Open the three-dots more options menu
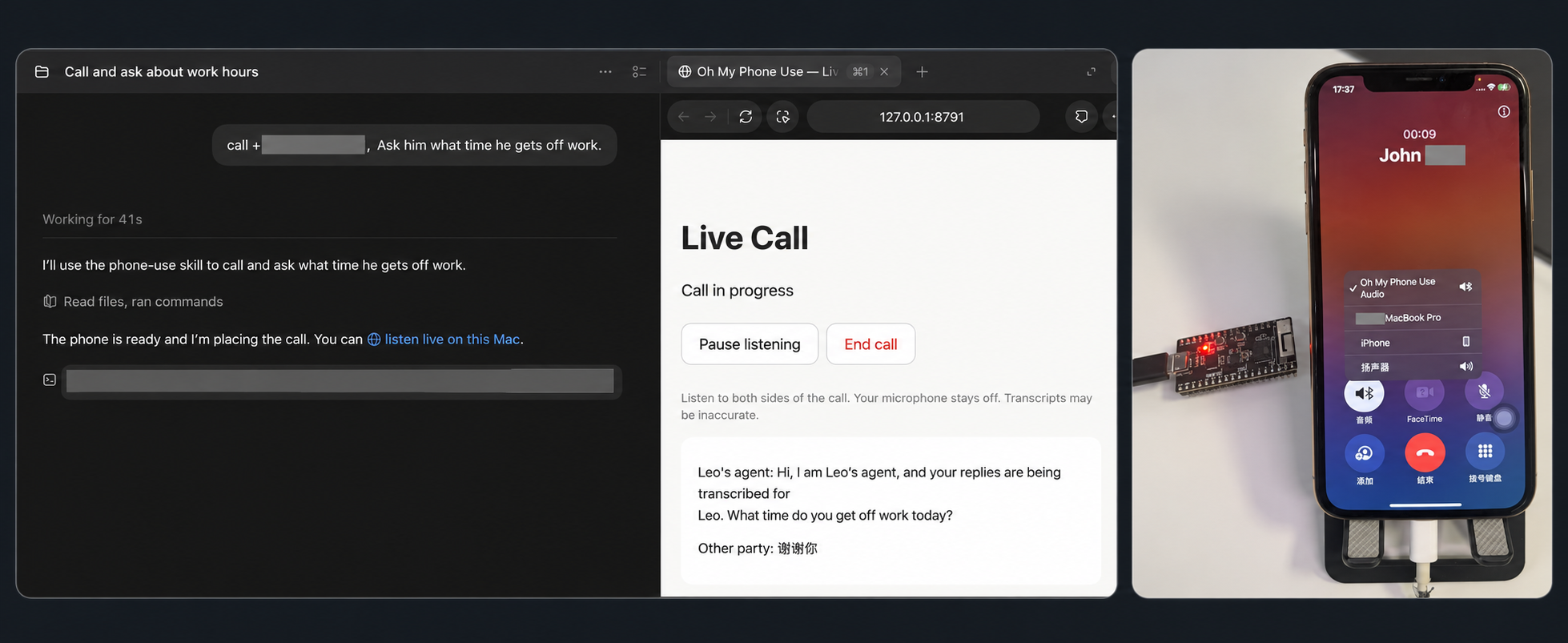This screenshot has width=1568, height=643. click(x=605, y=72)
